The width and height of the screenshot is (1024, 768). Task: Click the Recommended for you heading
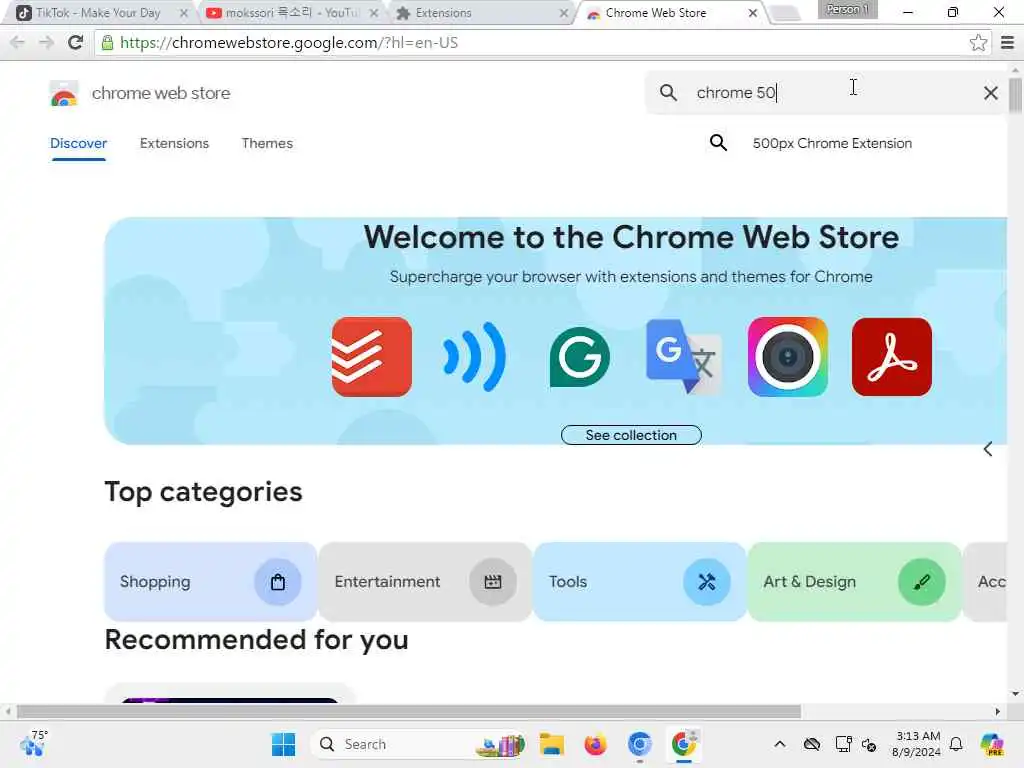point(257,640)
